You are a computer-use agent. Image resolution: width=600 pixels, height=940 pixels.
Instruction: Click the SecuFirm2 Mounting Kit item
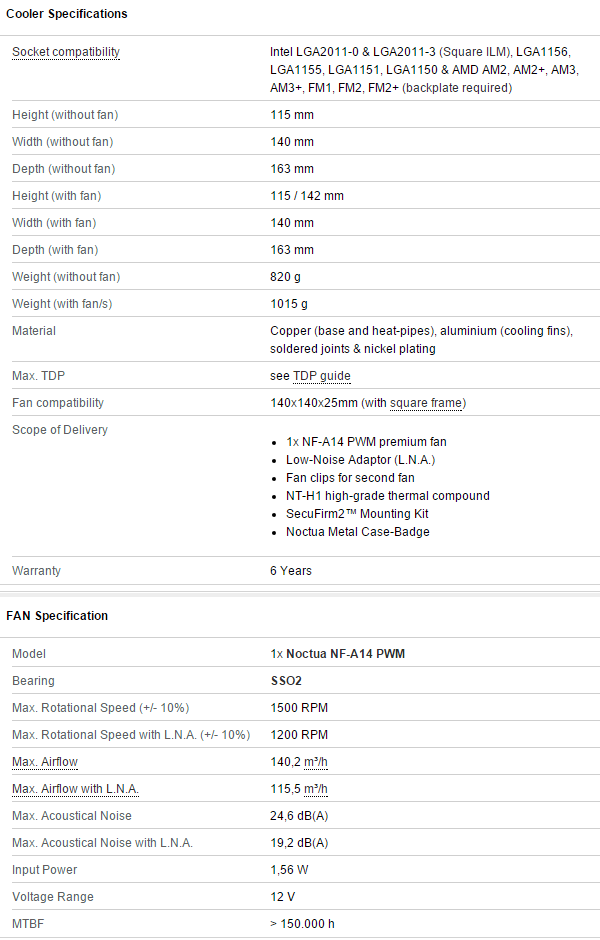click(357, 514)
